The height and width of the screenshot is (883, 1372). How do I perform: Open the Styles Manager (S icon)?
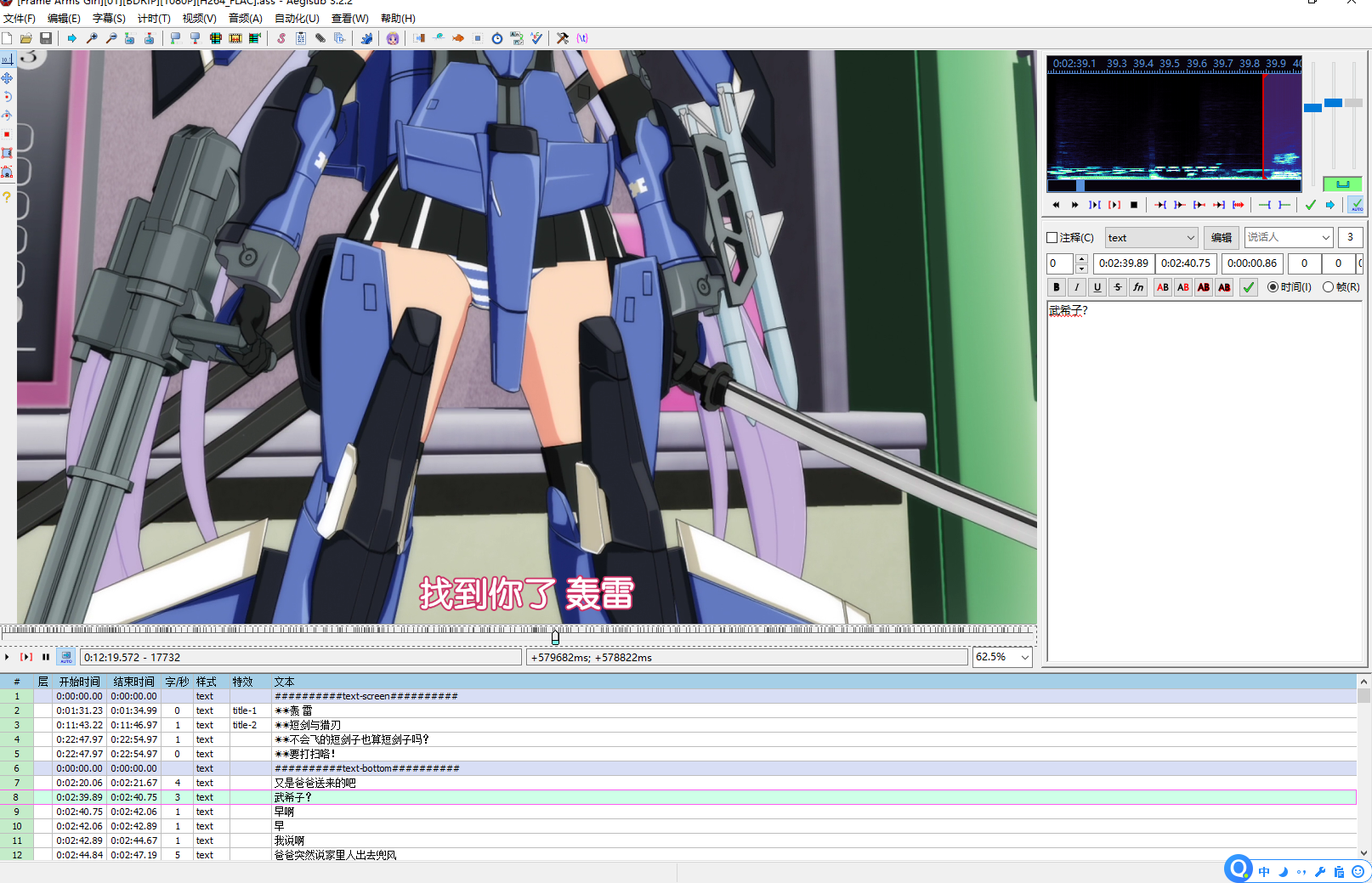pyautogui.click(x=281, y=38)
